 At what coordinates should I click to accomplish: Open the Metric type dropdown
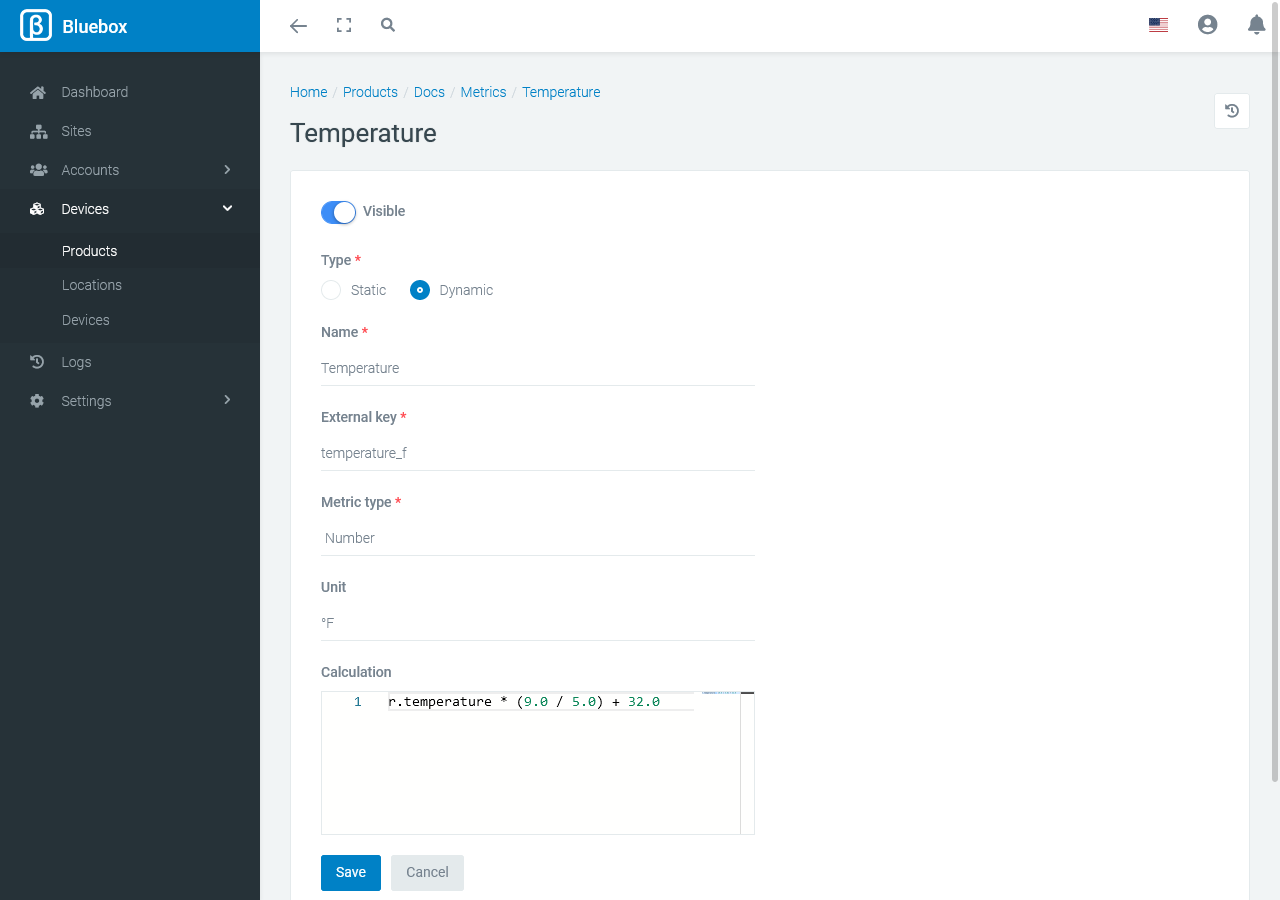point(537,538)
